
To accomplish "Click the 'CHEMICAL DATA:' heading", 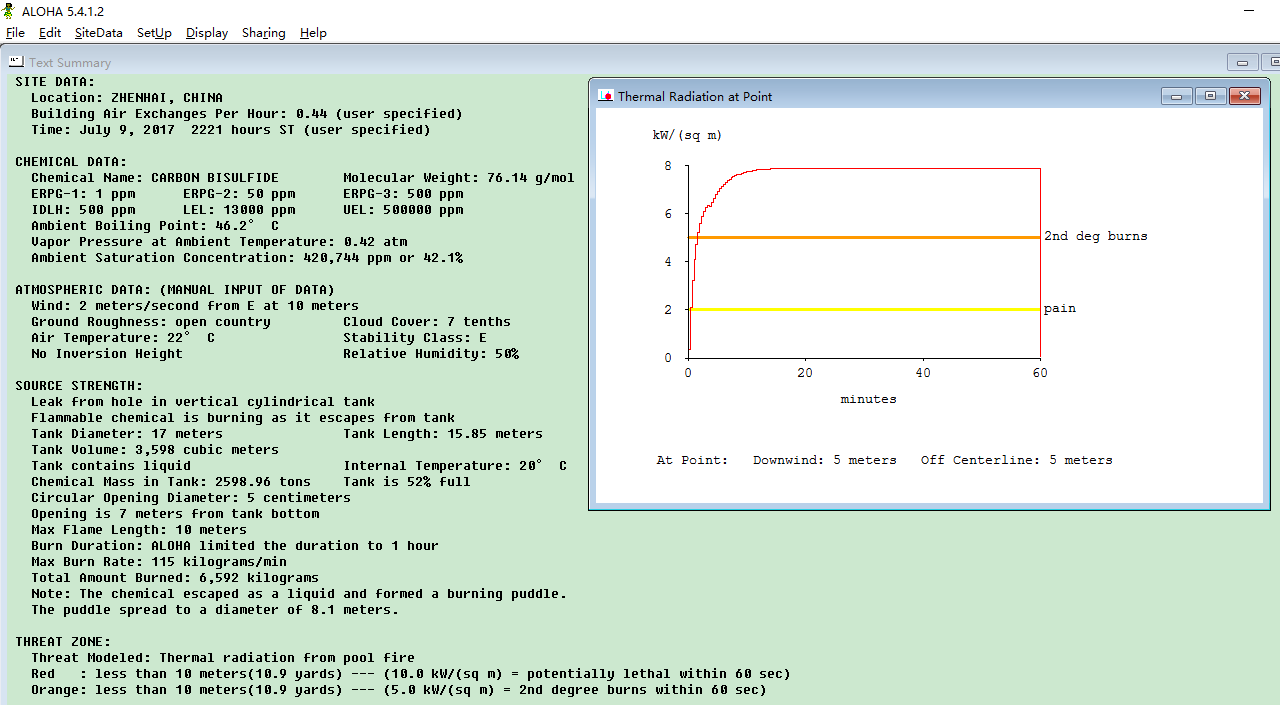I will (x=71, y=162).
